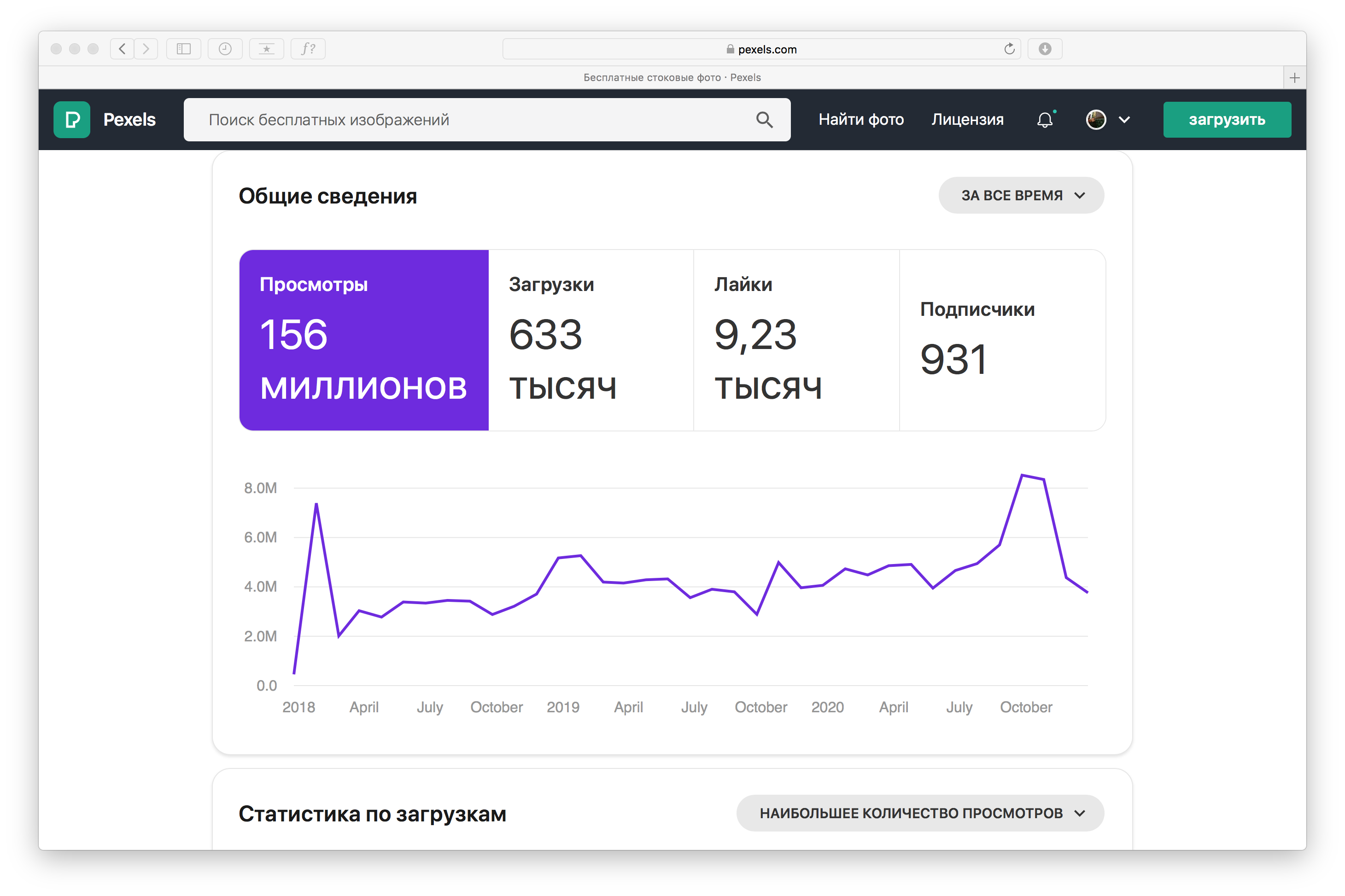
Task: Click the Pexels logo icon
Action: (71, 119)
